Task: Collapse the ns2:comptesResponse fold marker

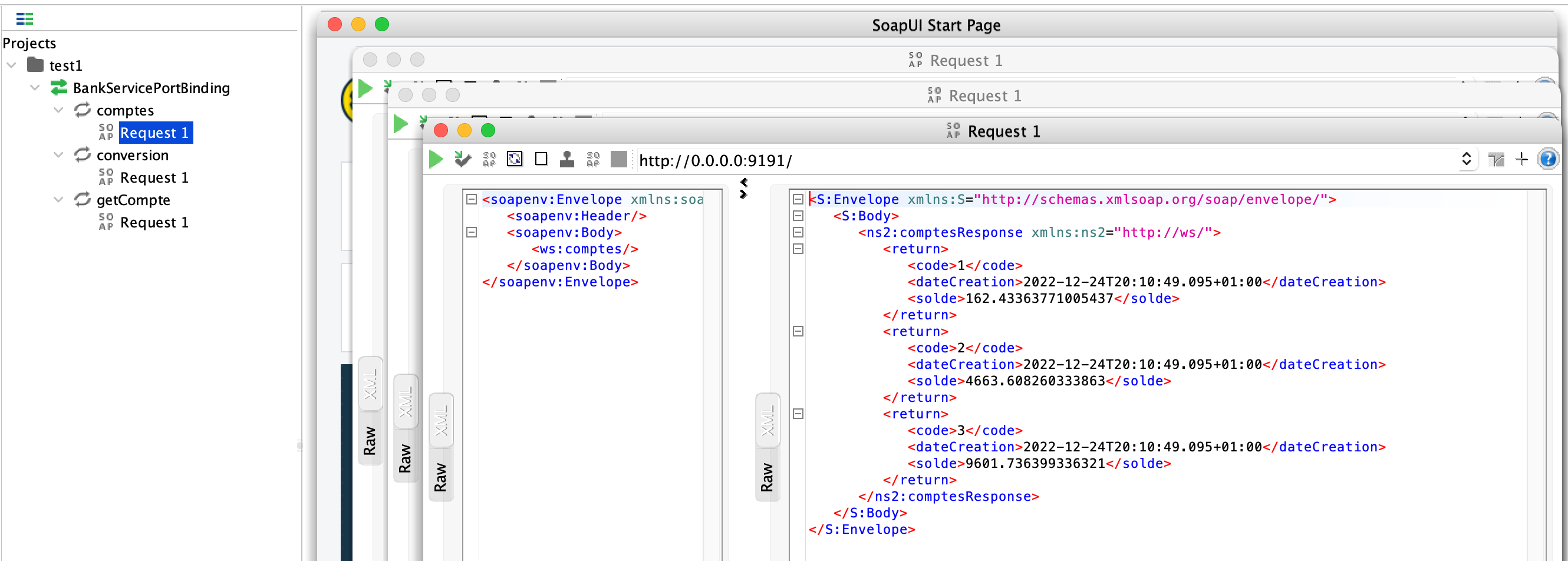Action: pos(798,232)
